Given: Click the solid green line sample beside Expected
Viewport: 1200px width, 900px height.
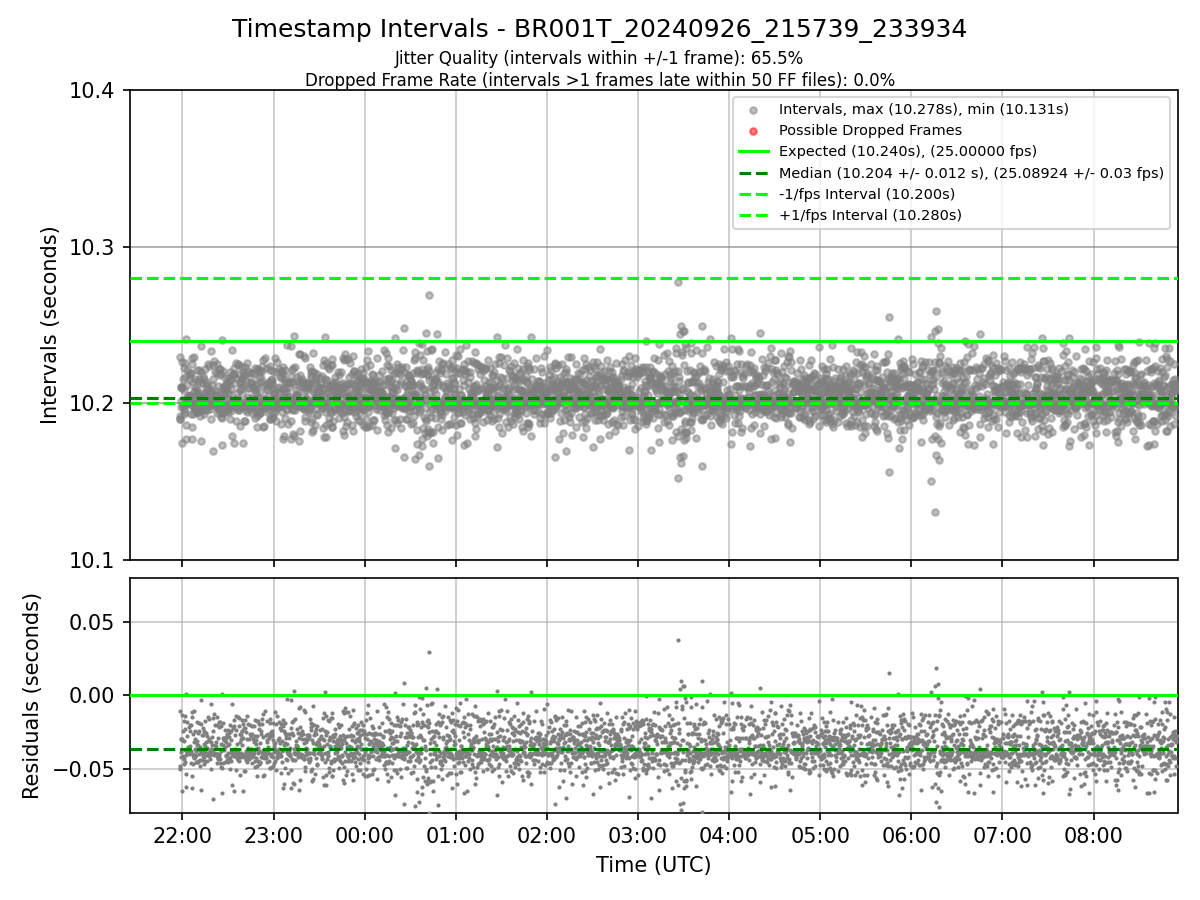Looking at the screenshot, I should click(x=754, y=152).
